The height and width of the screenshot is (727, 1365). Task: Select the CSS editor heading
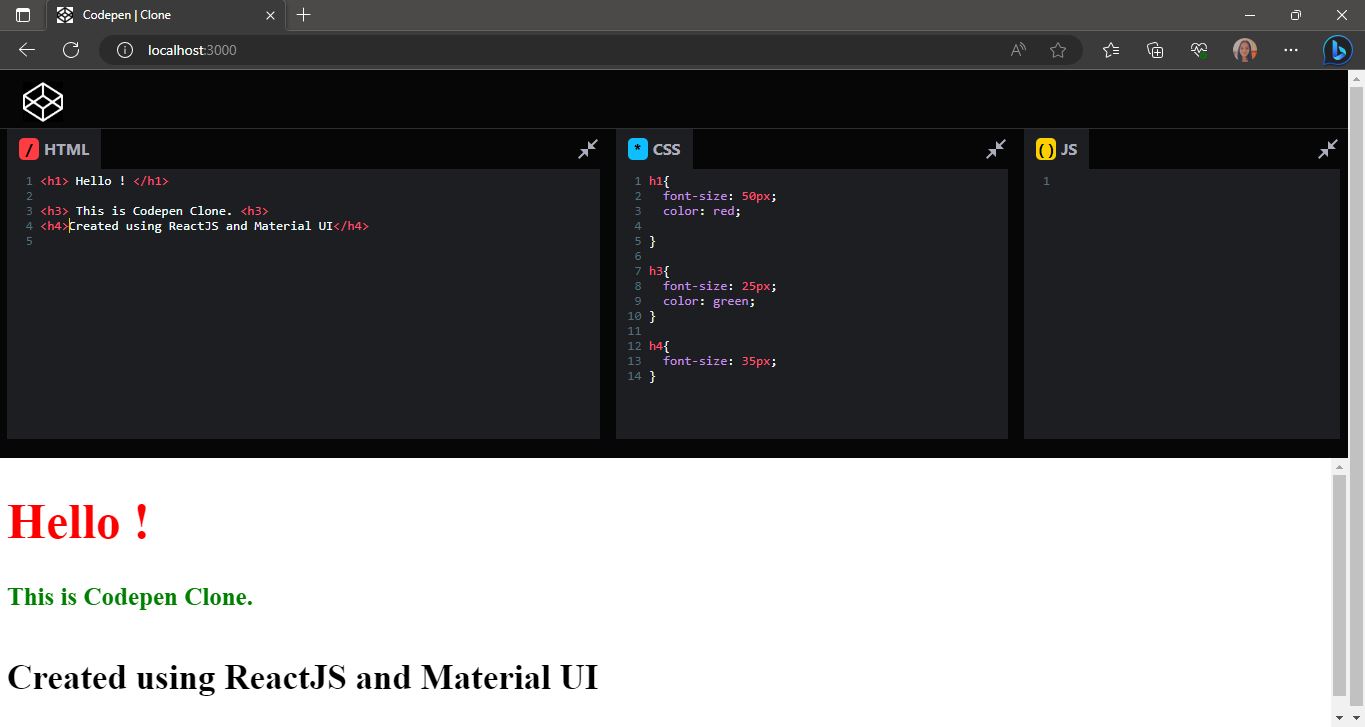pyautogui.click(x=666, y=149)
